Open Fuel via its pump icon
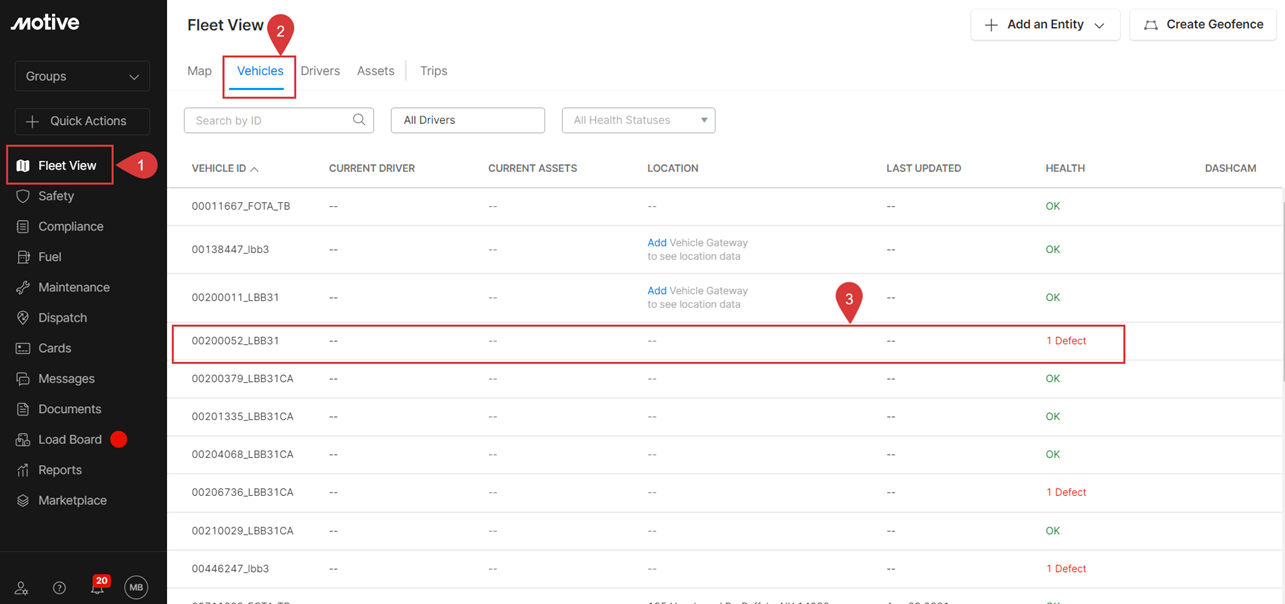 click(x=23, y=257)
